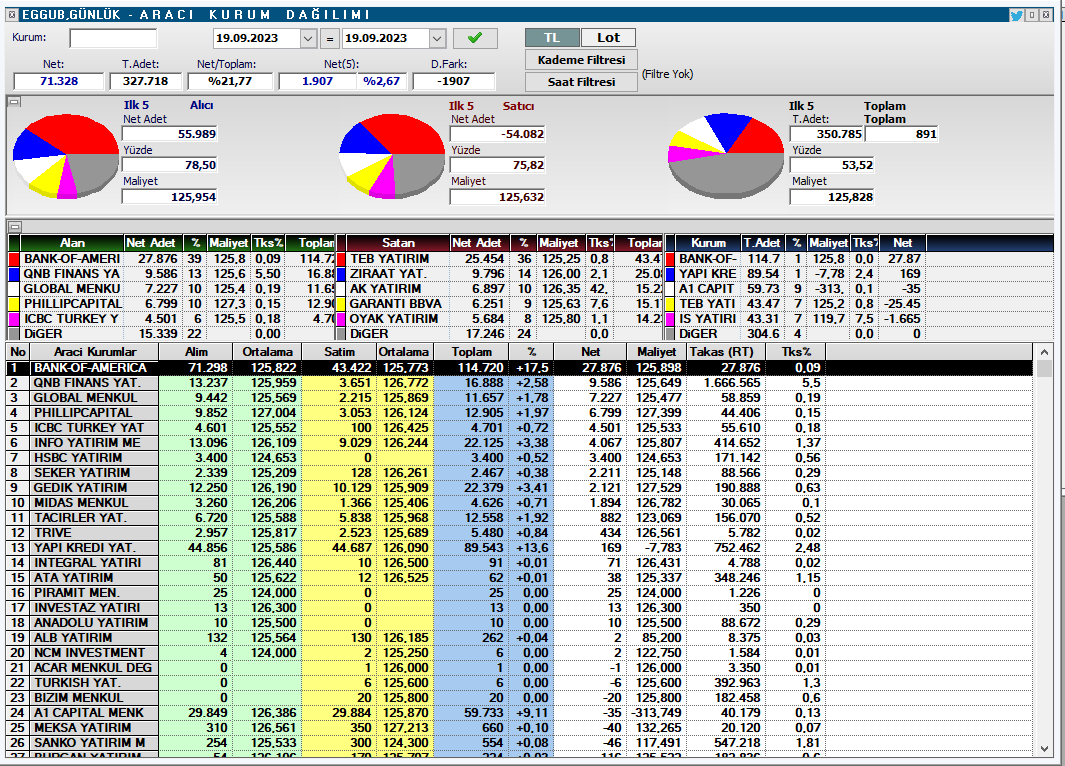Viewport: 1065px width, 766px height.
Task: Click the Net/Toplam field %21,77
Action: [x=230, y=81]
